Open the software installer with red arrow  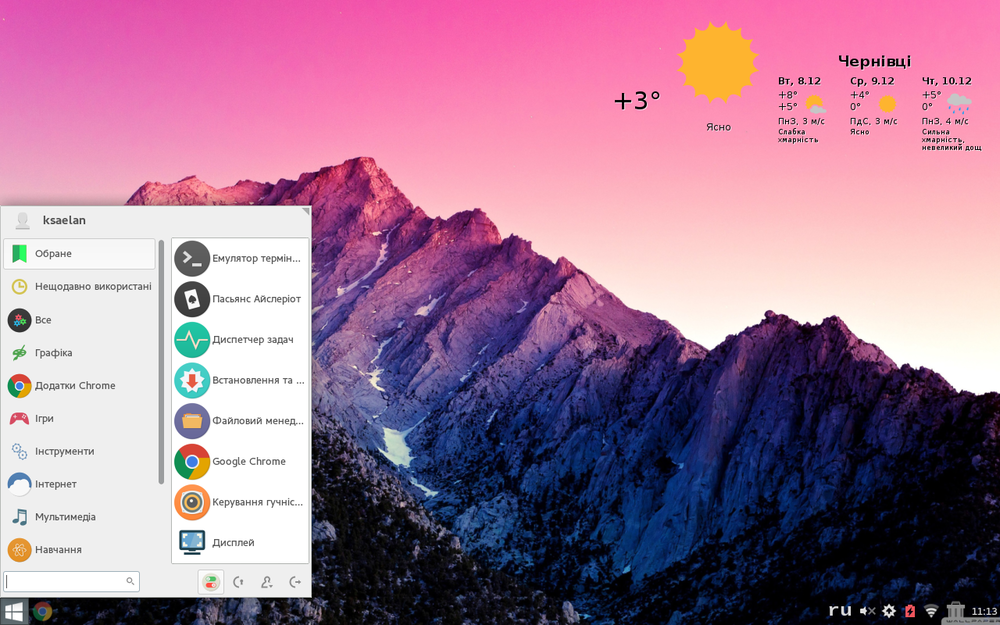(240, 380)
